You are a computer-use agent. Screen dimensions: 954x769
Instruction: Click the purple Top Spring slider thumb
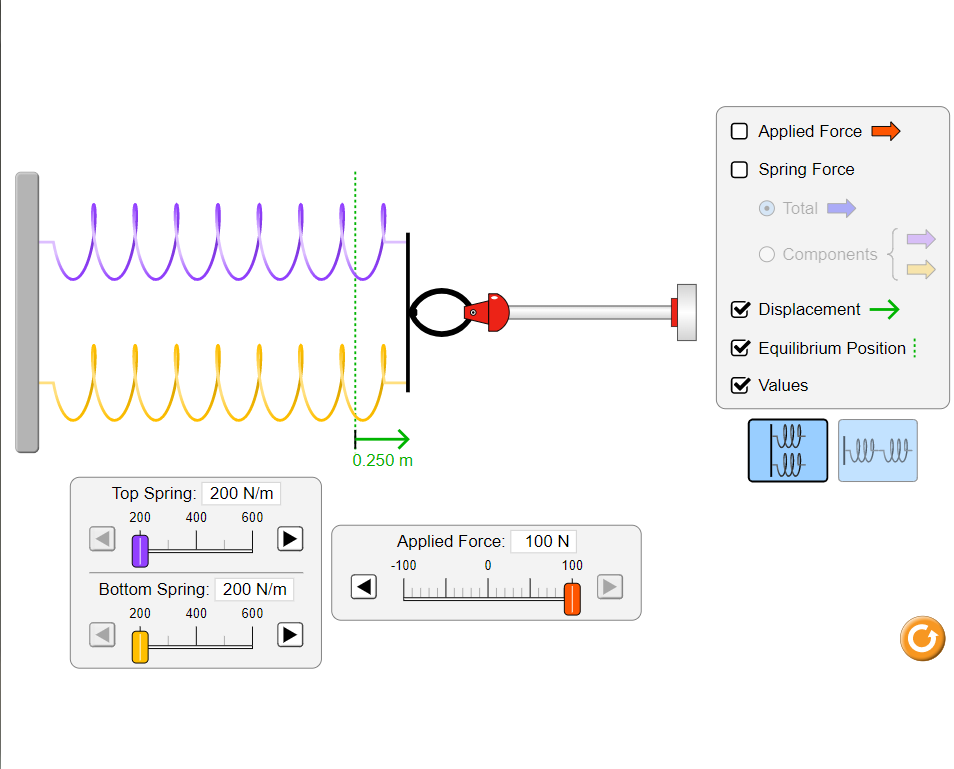coord(140,551)
